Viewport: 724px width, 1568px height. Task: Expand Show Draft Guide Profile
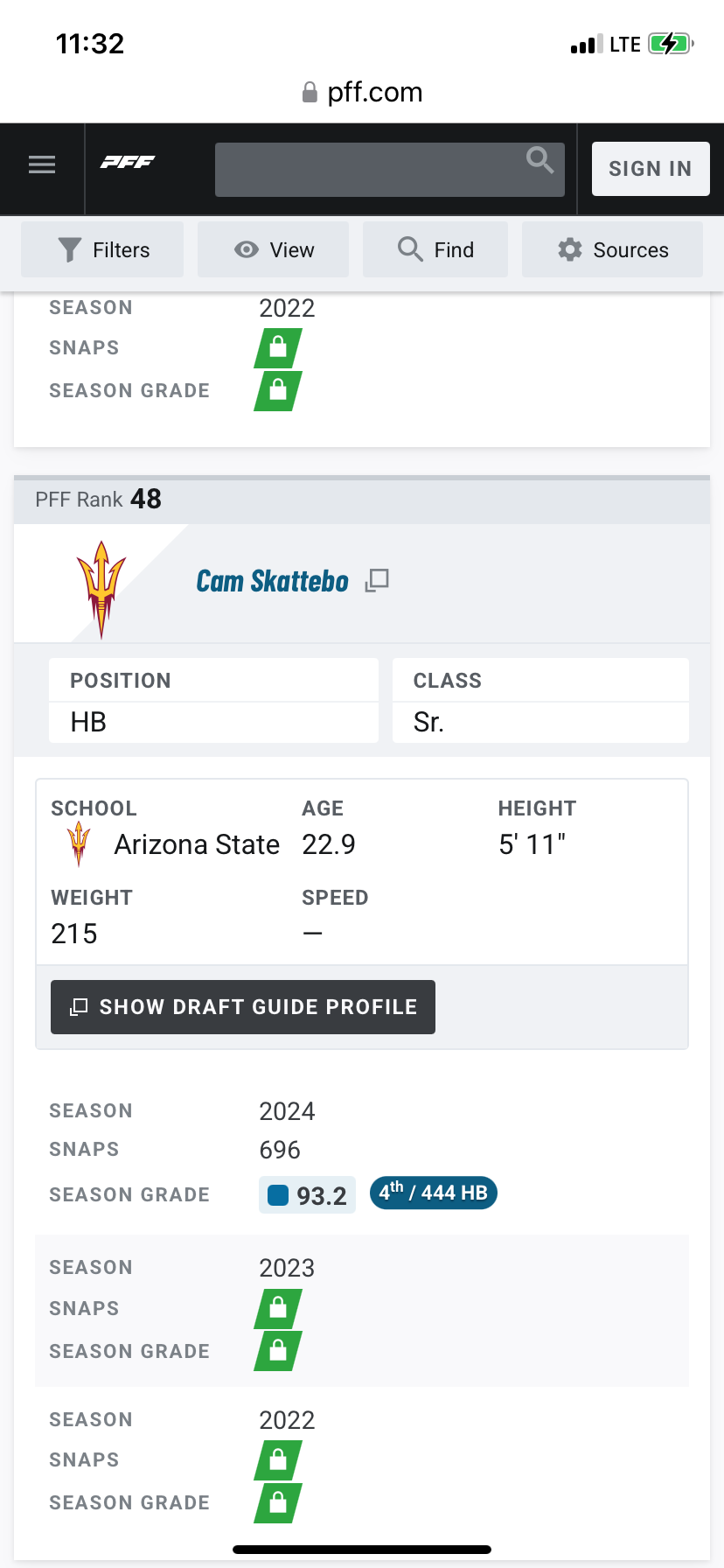click(x=243, y=1007)
